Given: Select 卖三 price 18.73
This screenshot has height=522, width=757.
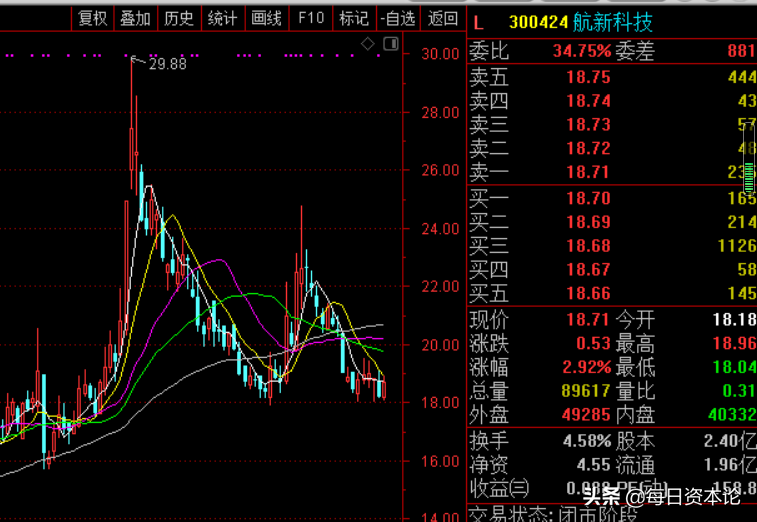Looking at the screenshot, I should click(589, 125).
